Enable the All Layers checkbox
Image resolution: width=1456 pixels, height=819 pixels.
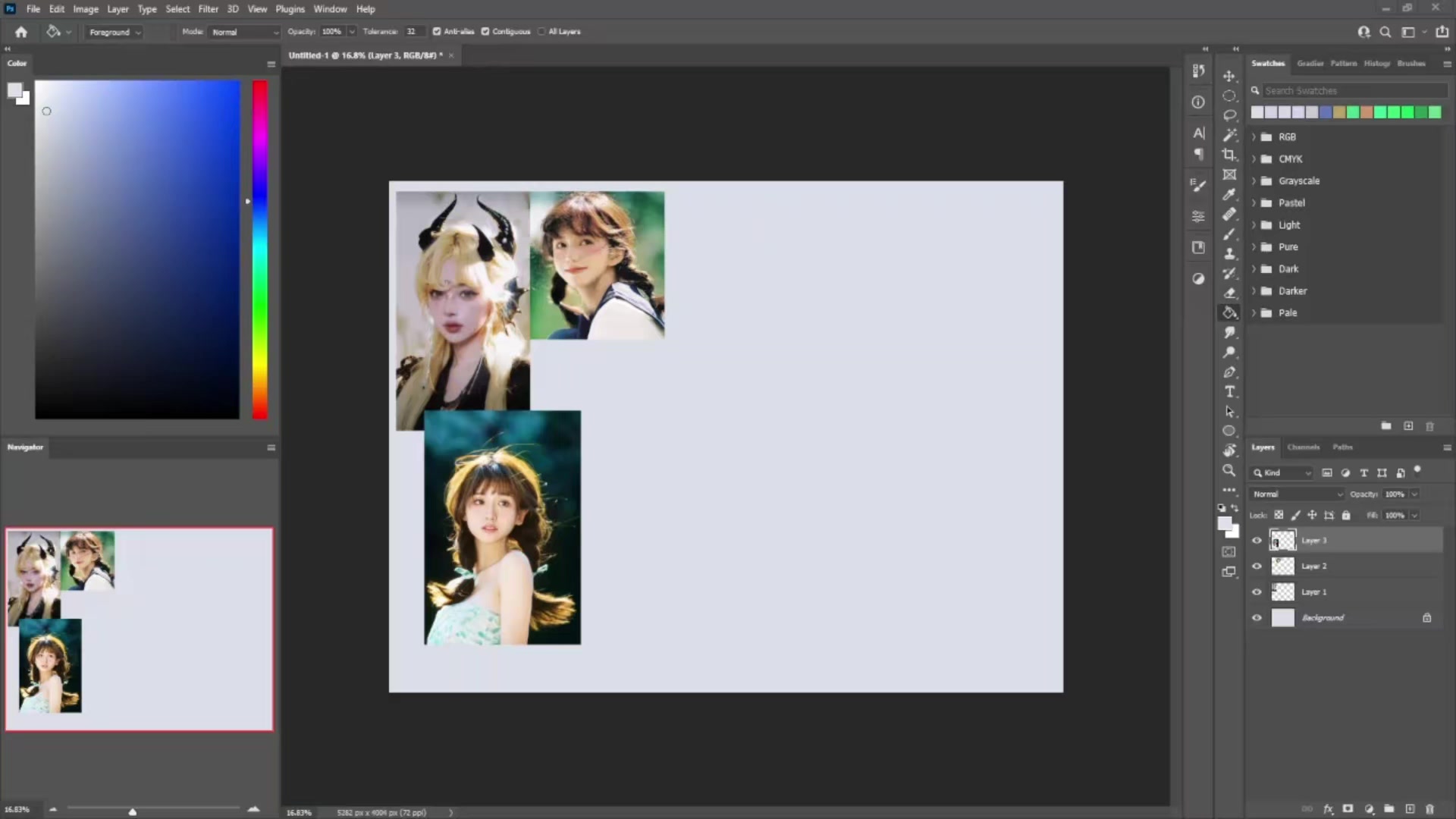pos(541,32)
